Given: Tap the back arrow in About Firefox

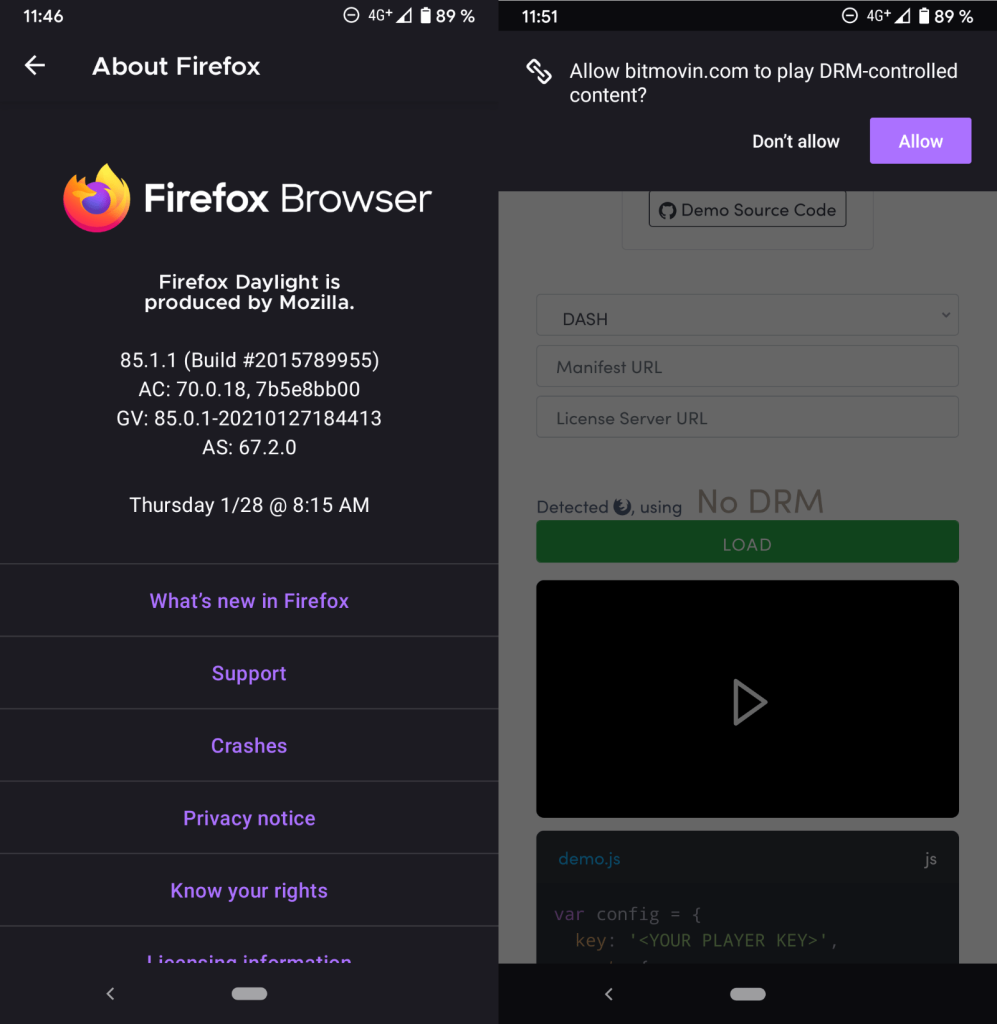Looking at the screenshot, I should point(35,66).
